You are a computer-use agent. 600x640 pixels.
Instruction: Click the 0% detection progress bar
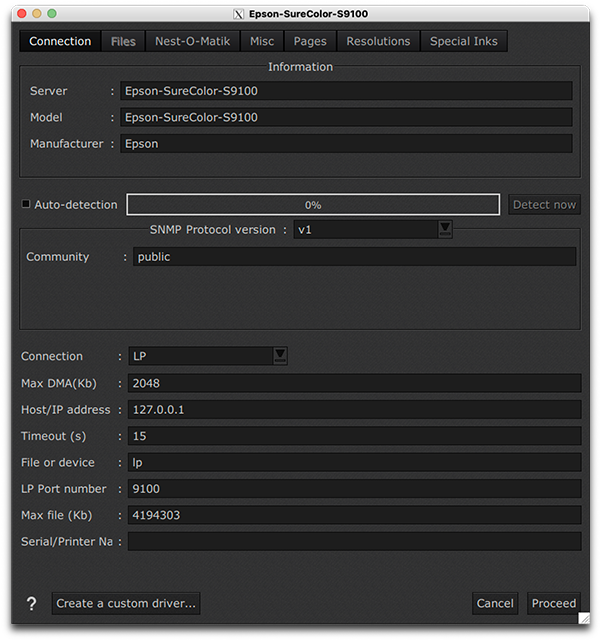313,204
